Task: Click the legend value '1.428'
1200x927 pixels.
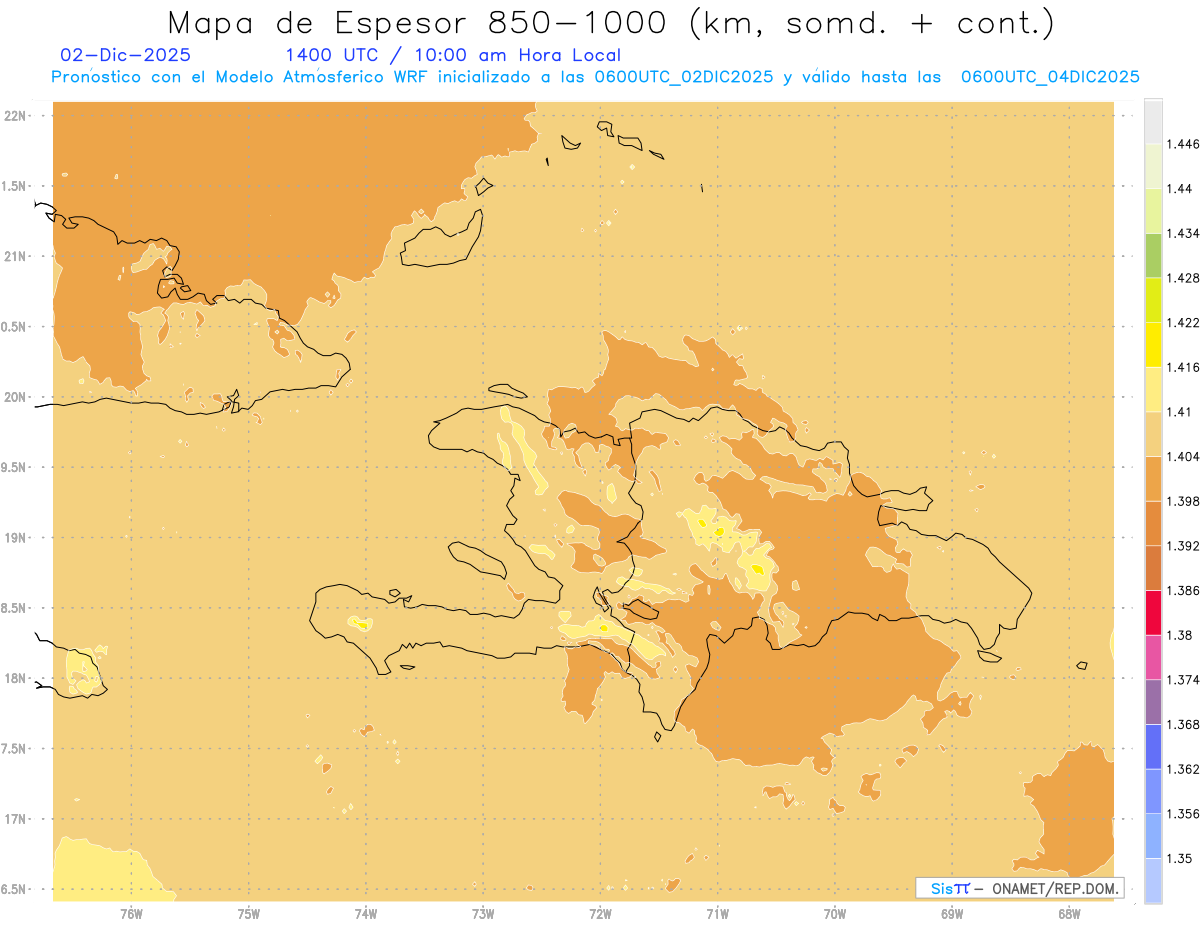Action: [x=1183, y=278]
